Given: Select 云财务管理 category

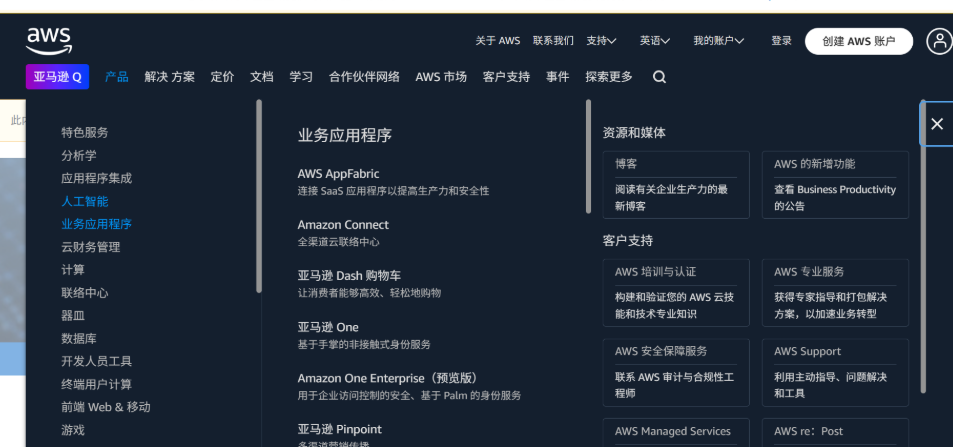Looking at the screenshot, I should point(91,247).
